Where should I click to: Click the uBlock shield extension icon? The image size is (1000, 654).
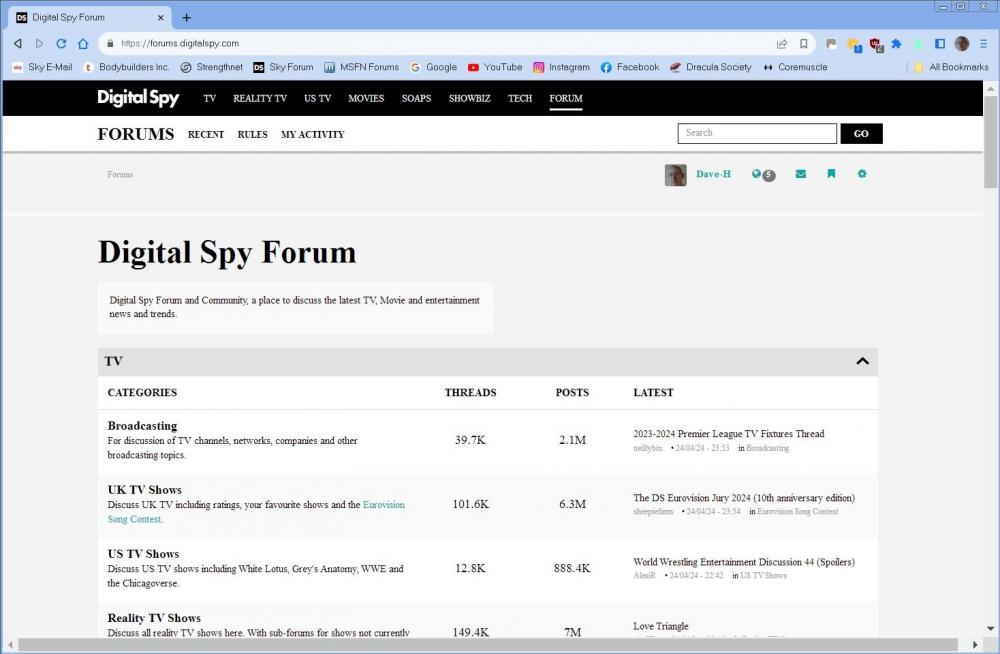pos(876,44)
